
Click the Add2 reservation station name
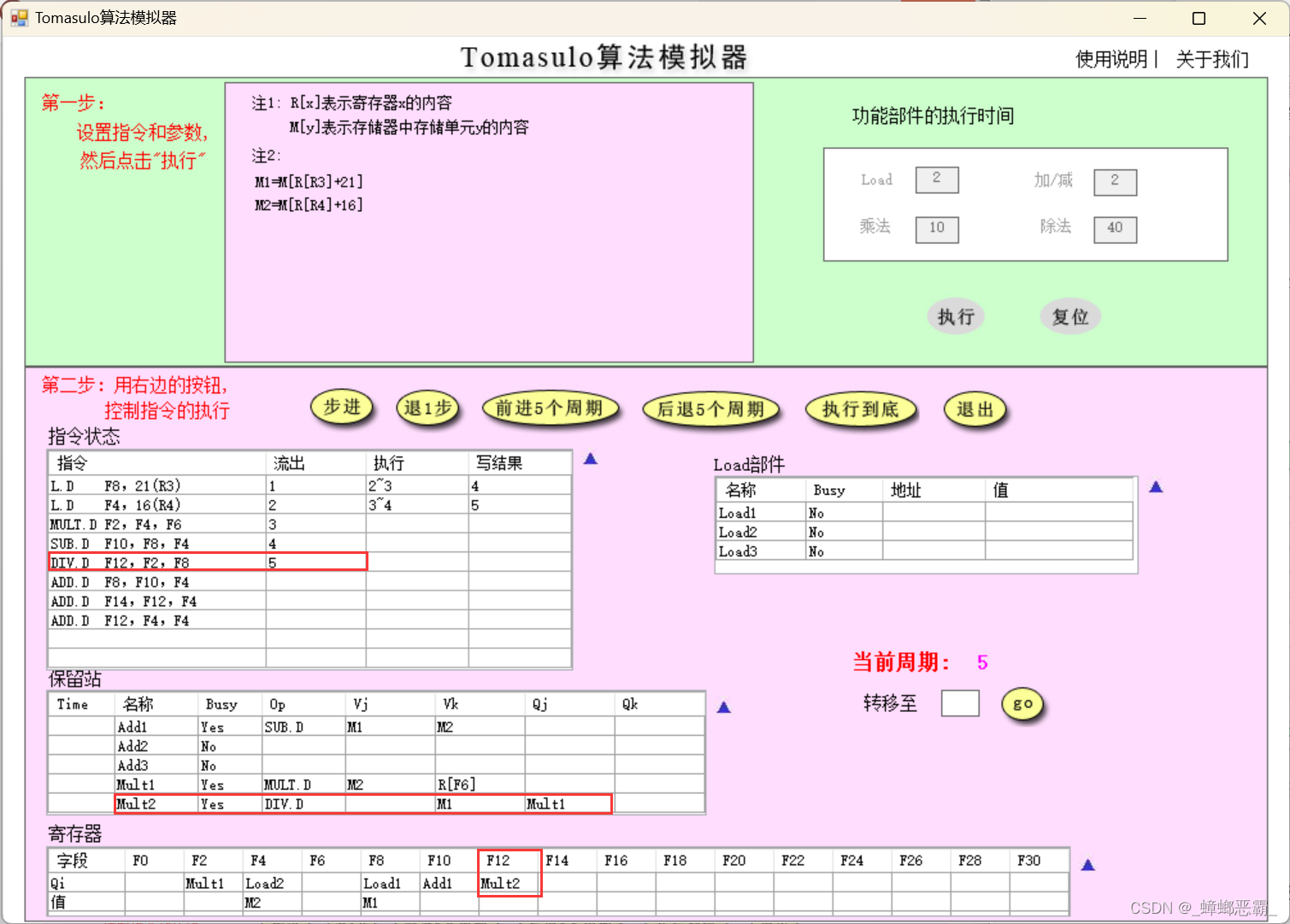(x=133, y=746)
